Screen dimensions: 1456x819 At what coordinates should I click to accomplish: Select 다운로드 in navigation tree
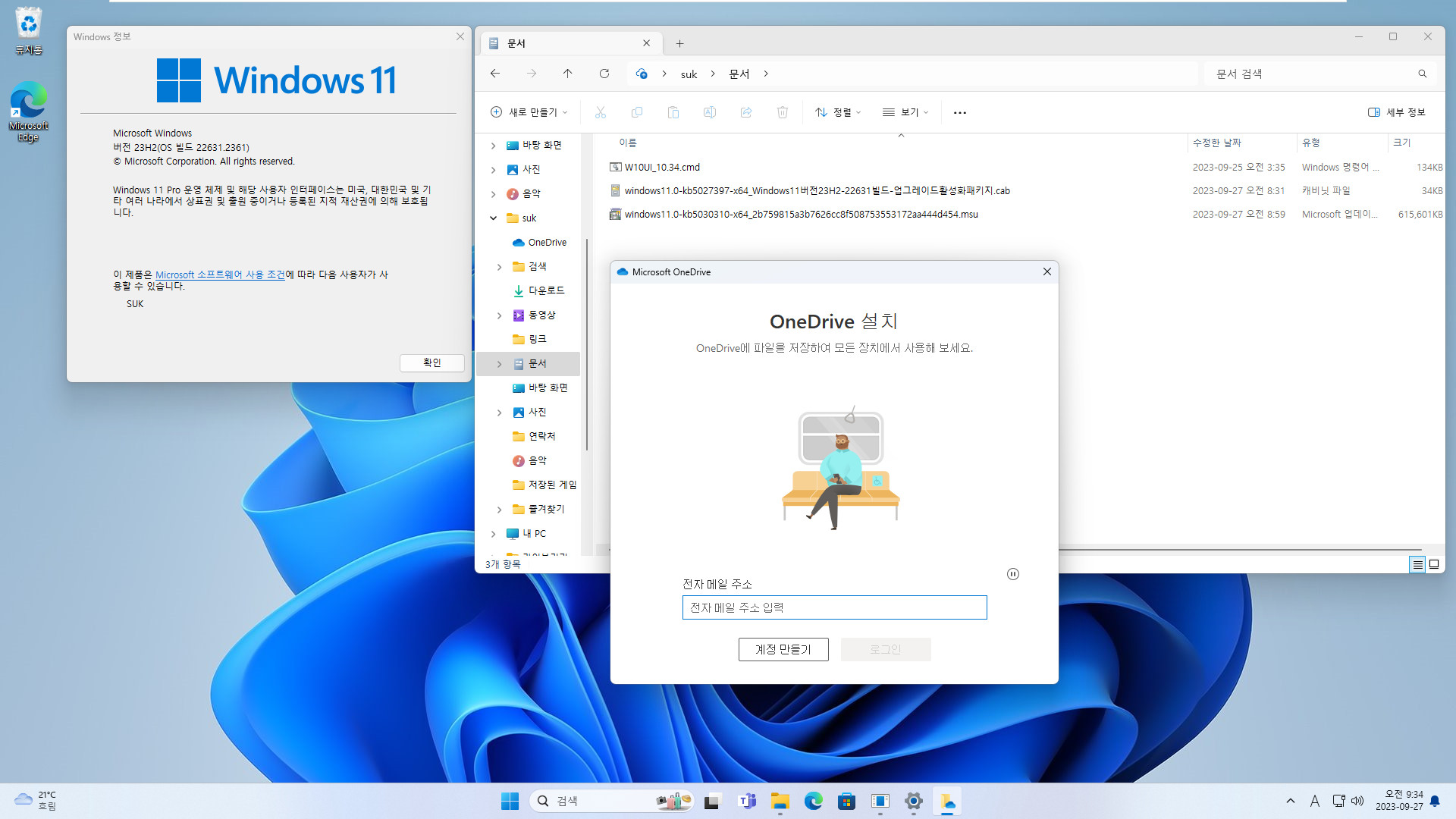539,290
